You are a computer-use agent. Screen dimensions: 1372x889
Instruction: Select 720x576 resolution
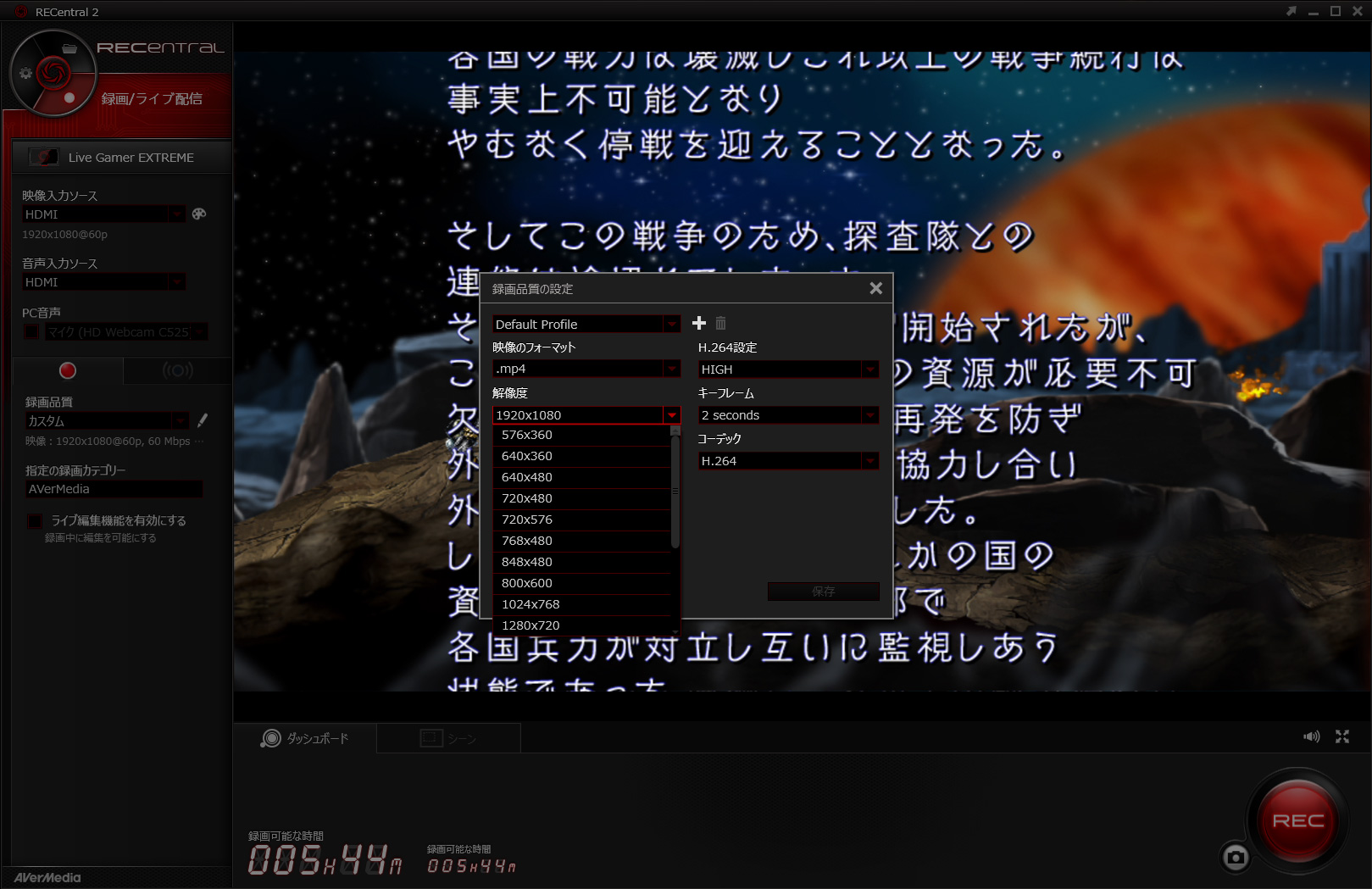[x=581, y=520]
